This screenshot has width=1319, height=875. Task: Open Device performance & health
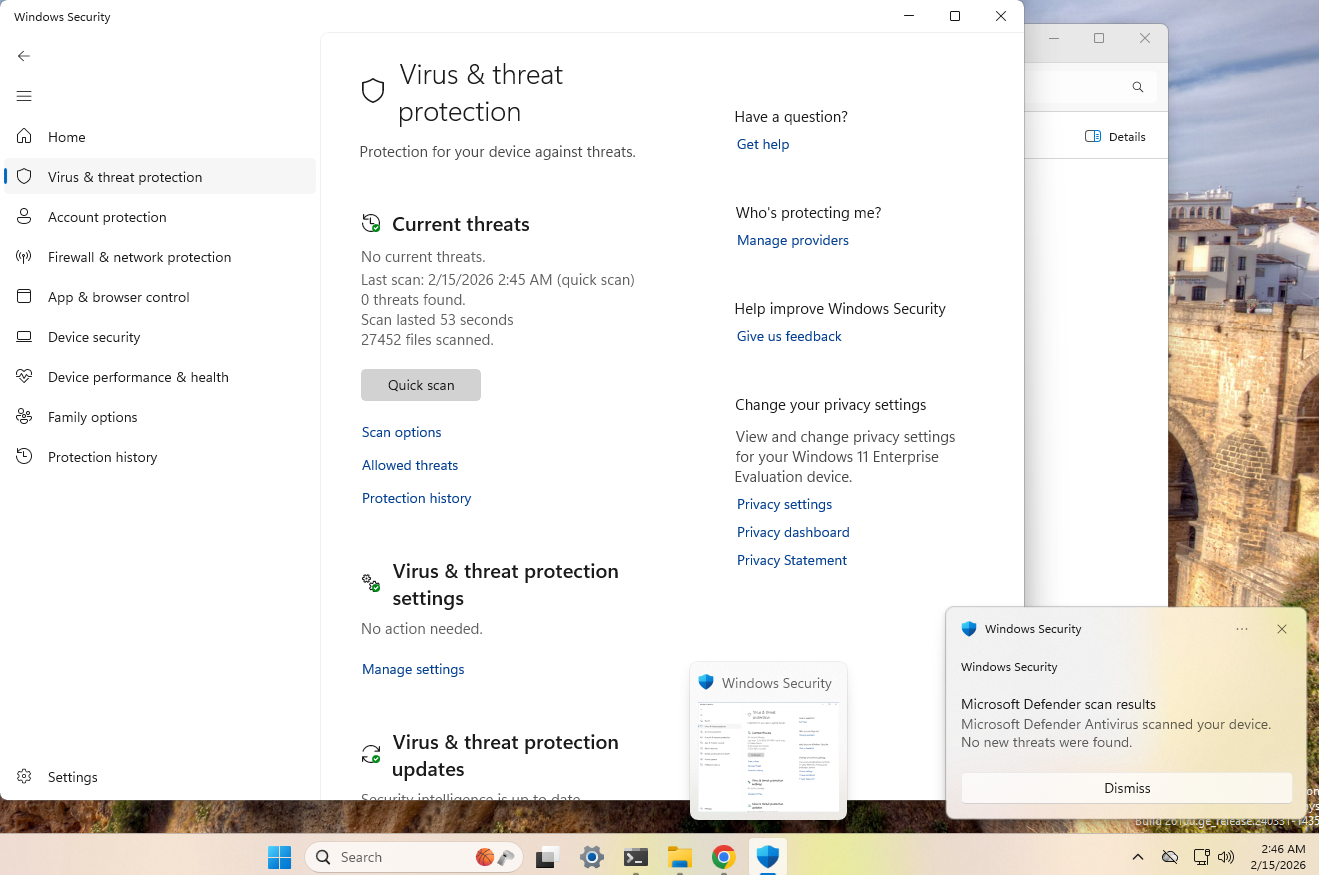[x=138, y=377]
